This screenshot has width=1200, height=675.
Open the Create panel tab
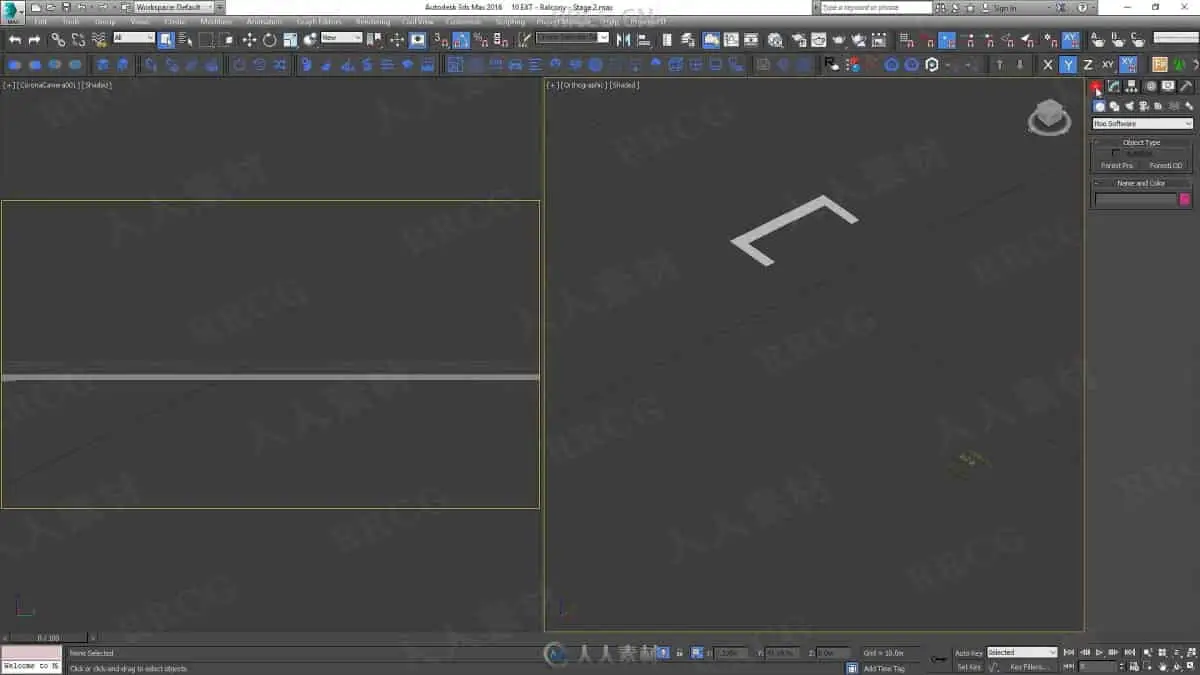1097,87
